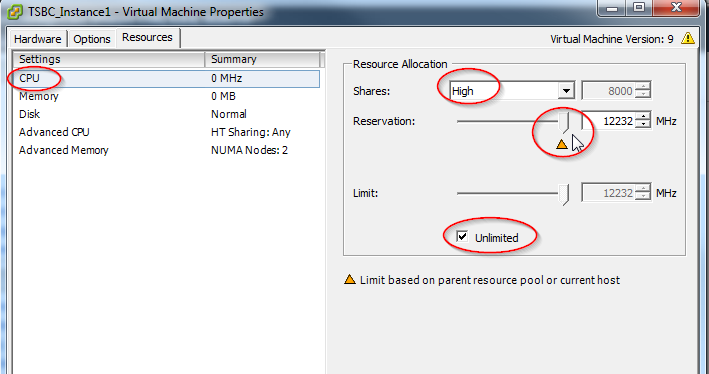Select the Resources tab
709x374 pixels.
point(147,38)
